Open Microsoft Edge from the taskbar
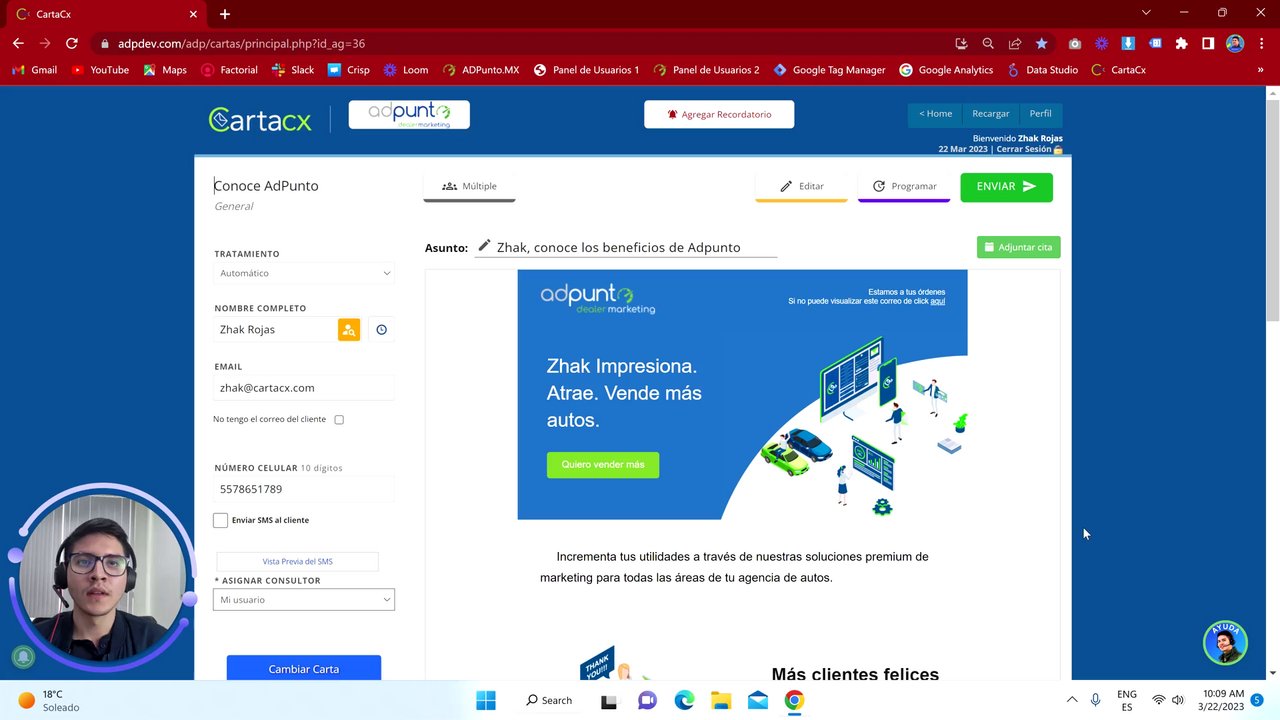Screen dimensions: 1280x720 pos(684,700)
